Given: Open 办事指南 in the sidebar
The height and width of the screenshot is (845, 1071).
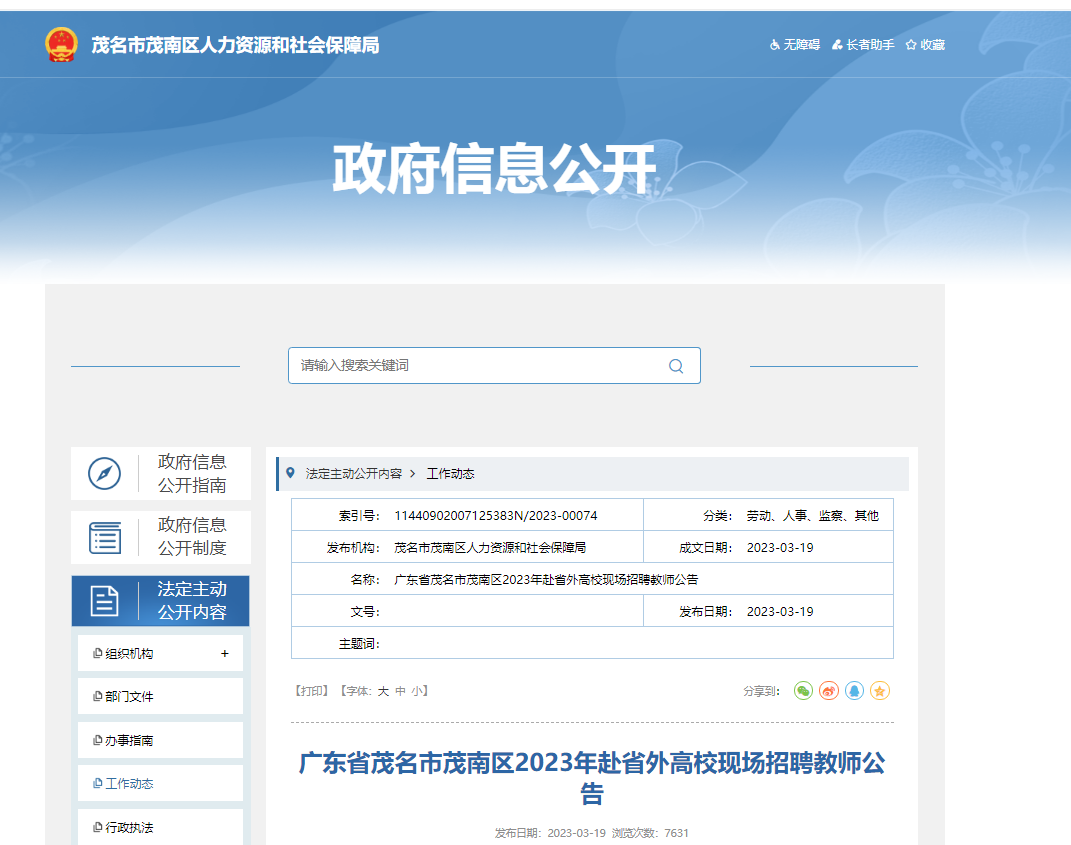Looking at the screenshot, I should [129, 741].
